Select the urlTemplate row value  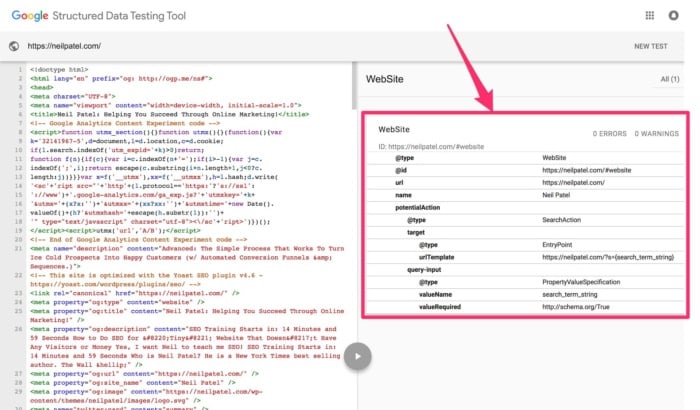click(608, 257)
